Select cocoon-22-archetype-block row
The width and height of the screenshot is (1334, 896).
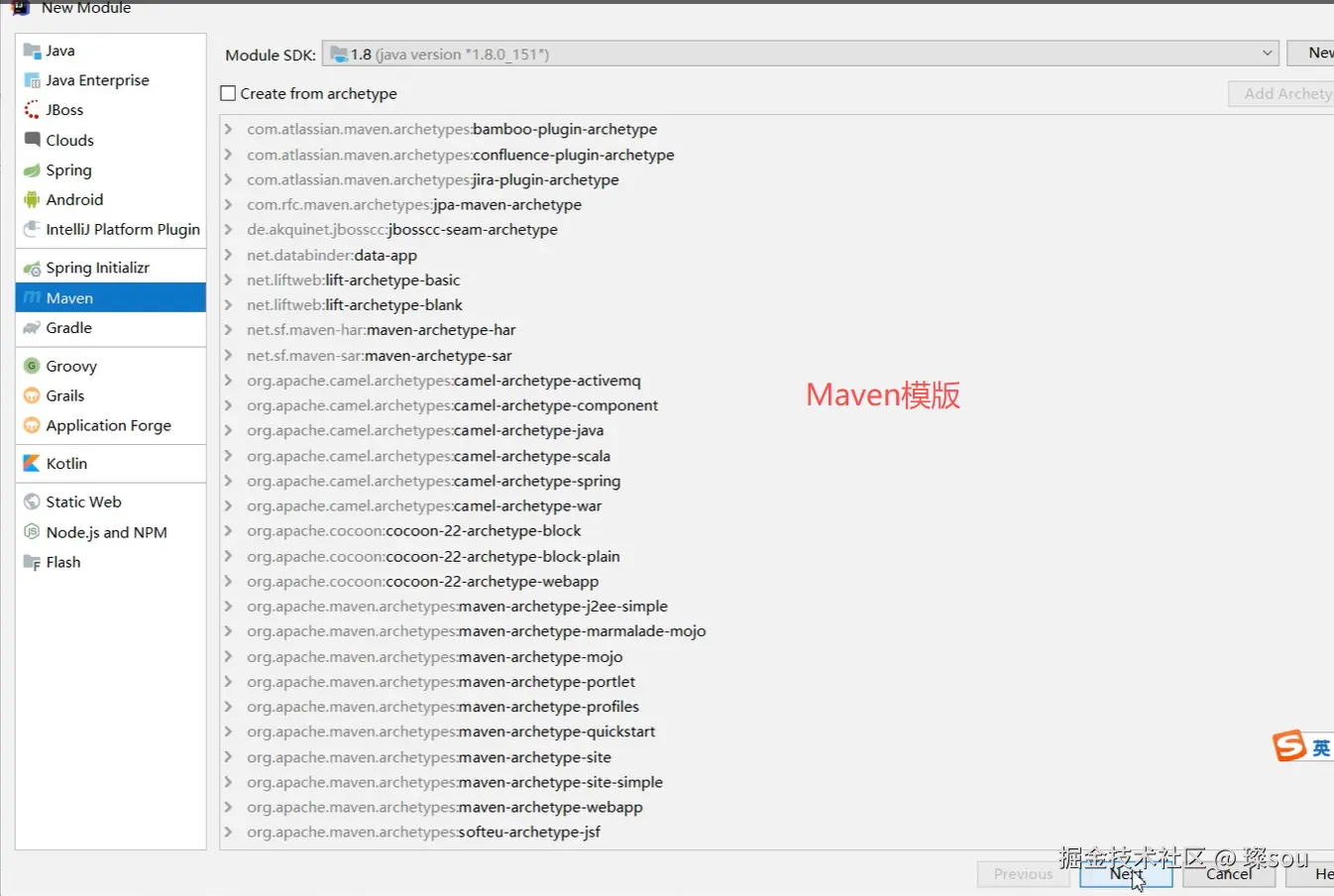(777, 530)
